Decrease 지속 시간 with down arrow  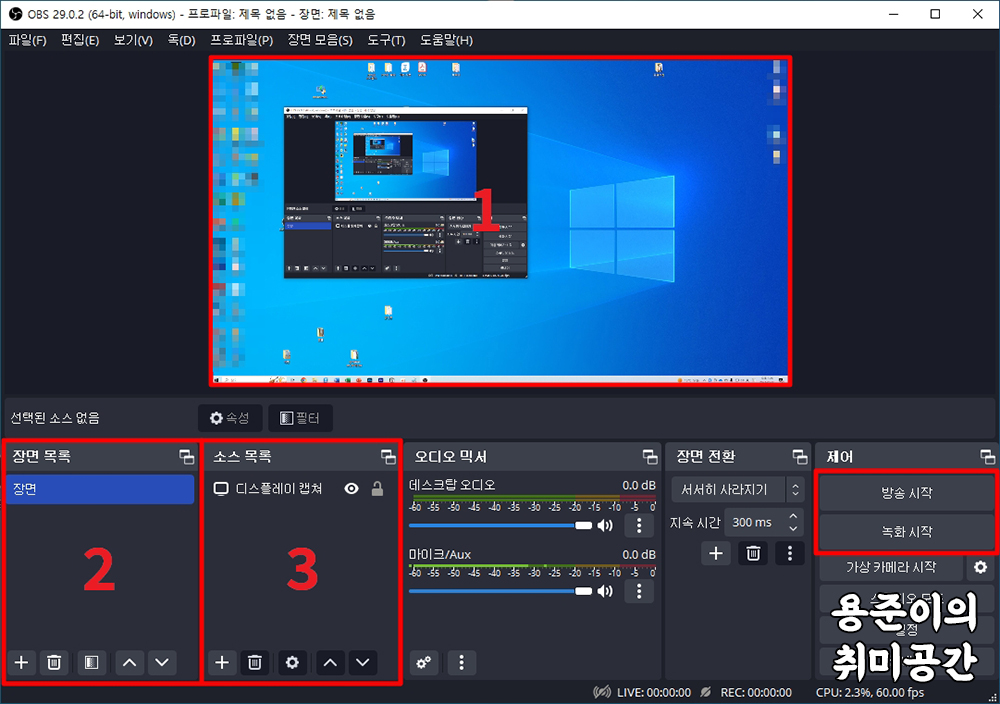point(793,529)
